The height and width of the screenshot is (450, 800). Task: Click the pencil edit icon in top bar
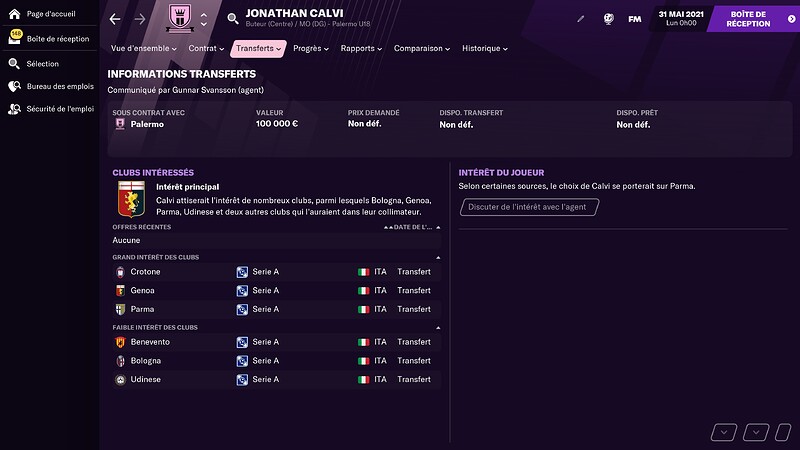pyautogui.click(x=581, y=19)
